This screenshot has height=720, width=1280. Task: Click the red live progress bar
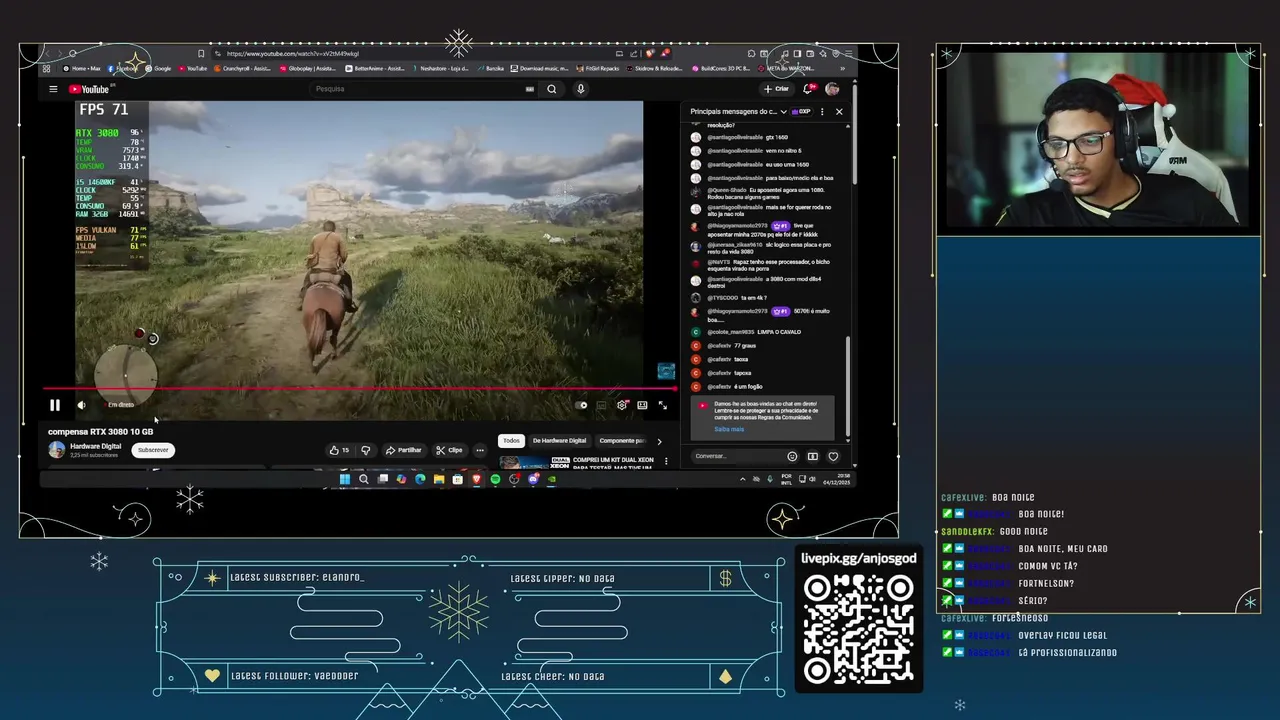pyautogui.click(x=360, y=389)
